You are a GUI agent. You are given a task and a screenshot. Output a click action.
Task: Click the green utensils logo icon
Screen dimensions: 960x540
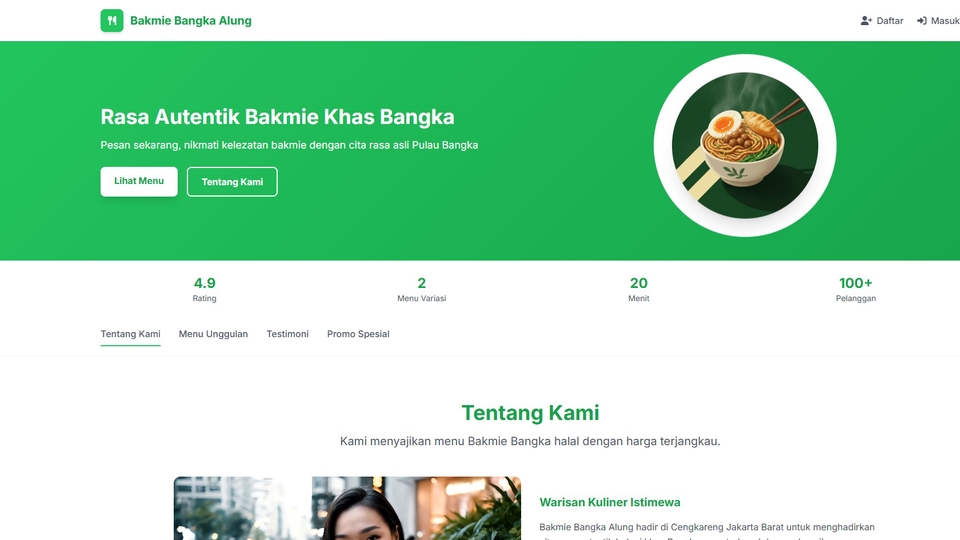click(x=111, y=20)
